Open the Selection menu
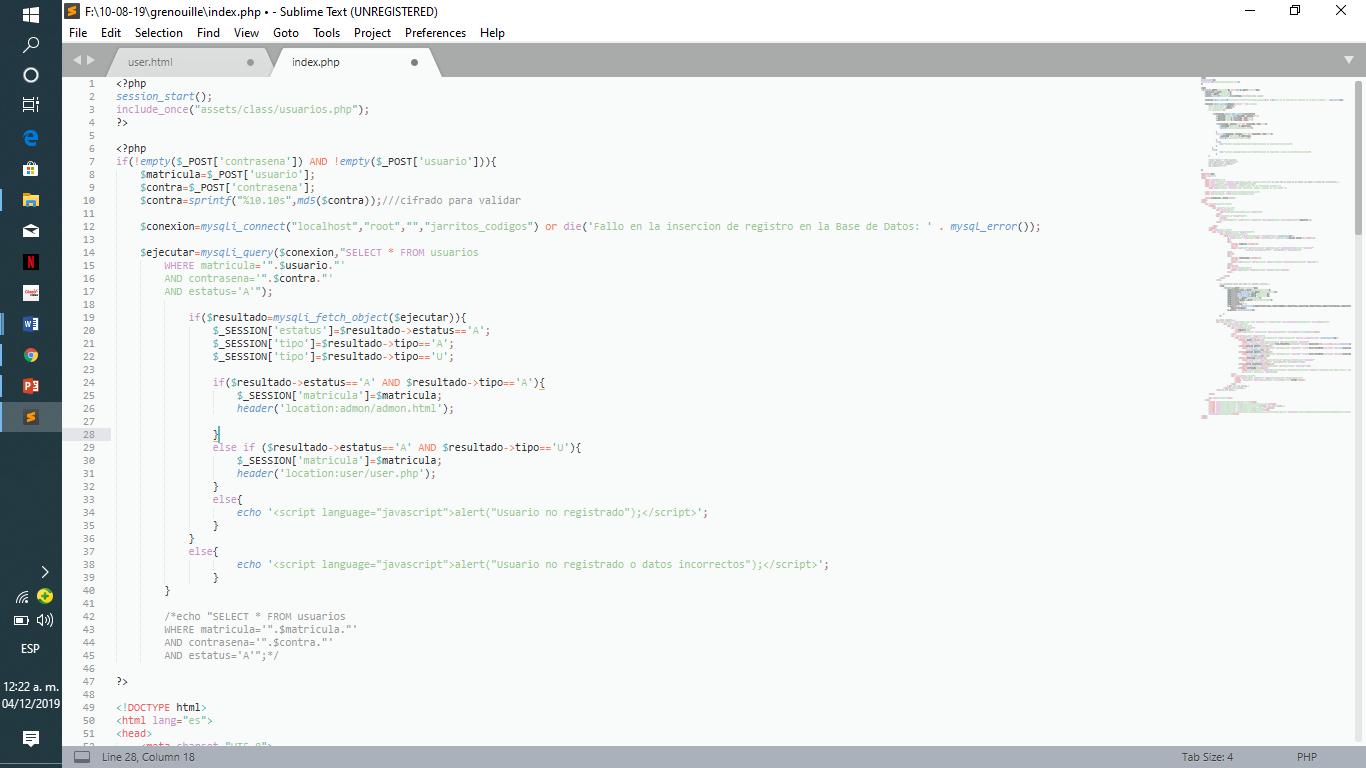The height and width of the screenshot is (768, 1366). coord(159,33)
